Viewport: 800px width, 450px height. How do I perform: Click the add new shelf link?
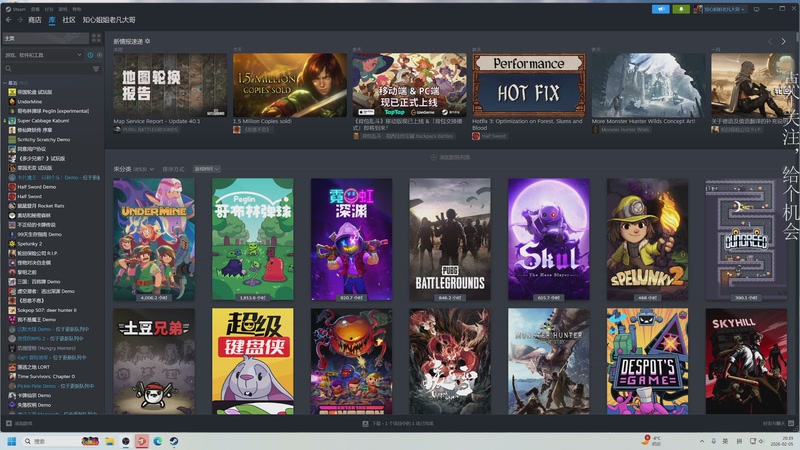tap(450, 157)
